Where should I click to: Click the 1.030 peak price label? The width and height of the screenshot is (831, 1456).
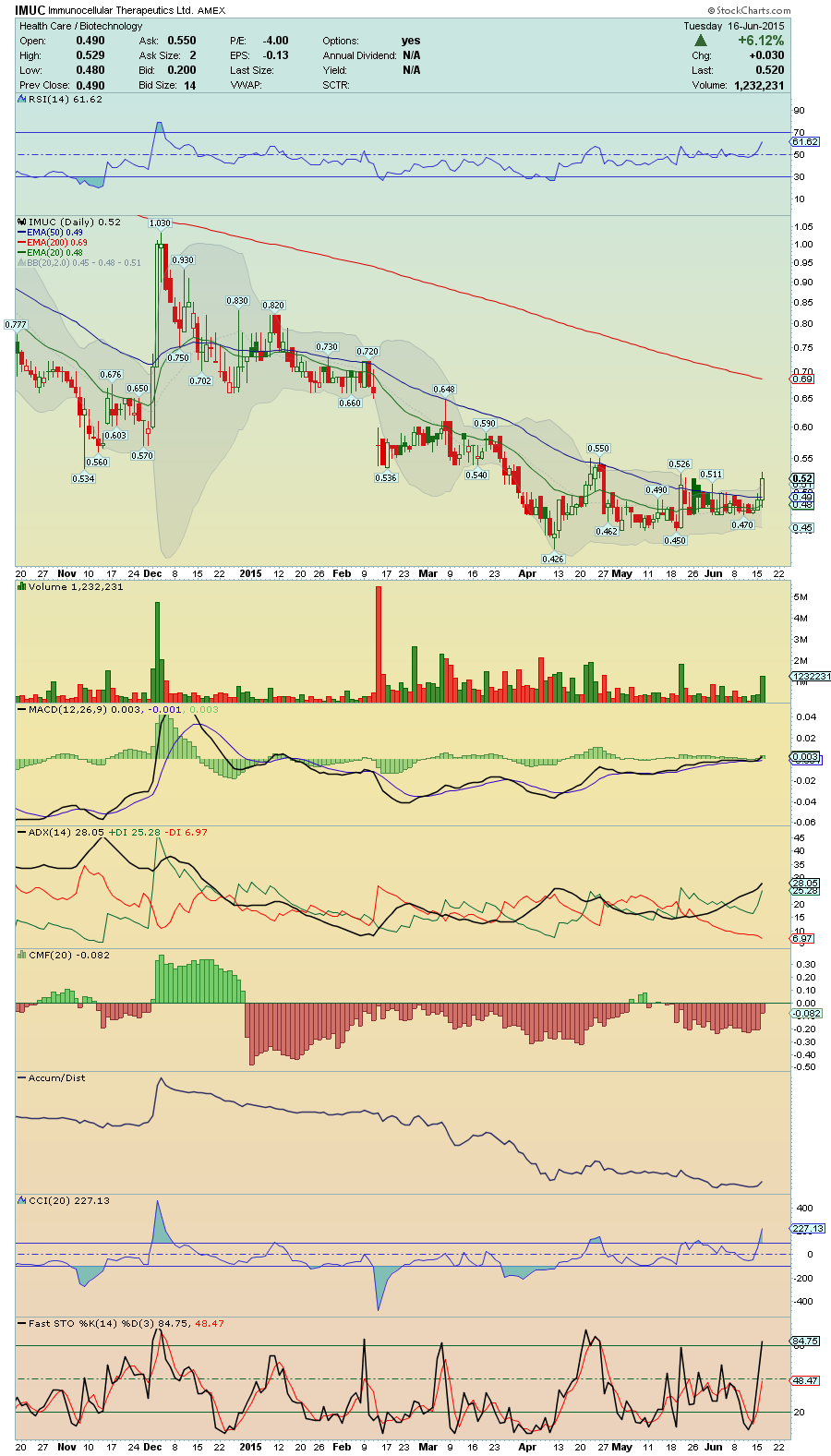click(x=160, y=223)
